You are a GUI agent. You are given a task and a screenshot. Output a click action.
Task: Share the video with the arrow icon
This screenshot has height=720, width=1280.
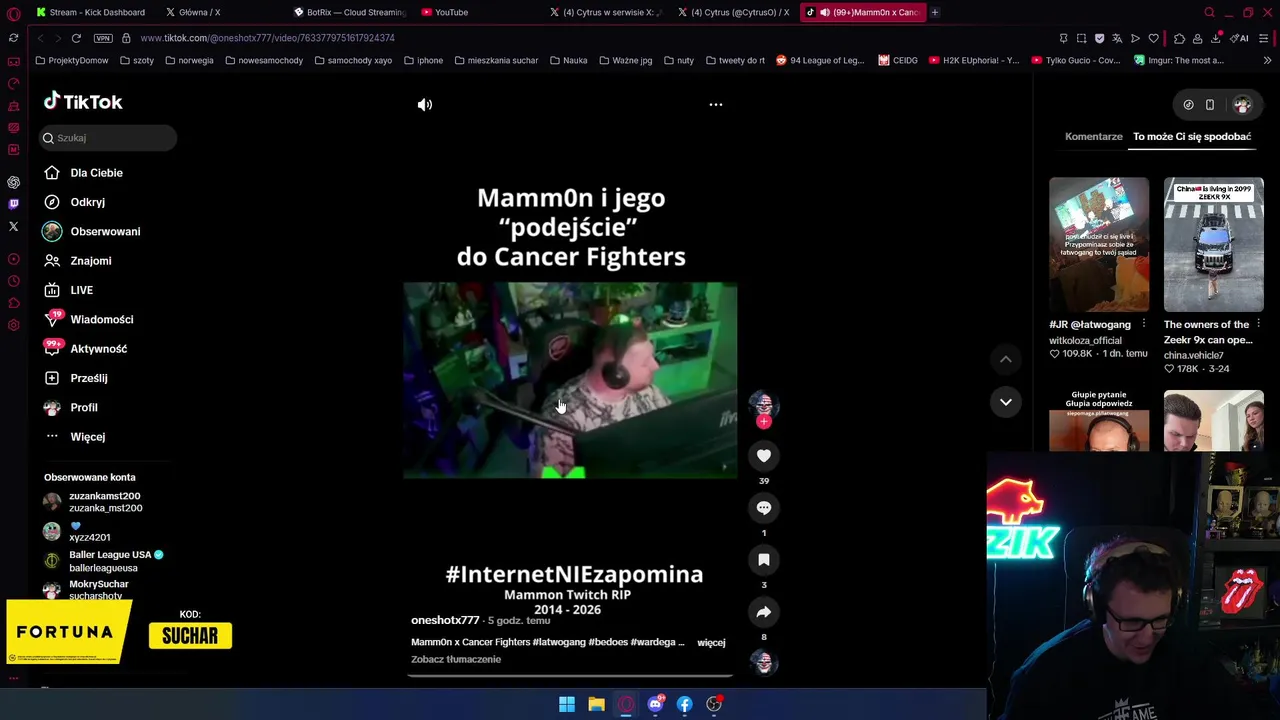[764, 612]
